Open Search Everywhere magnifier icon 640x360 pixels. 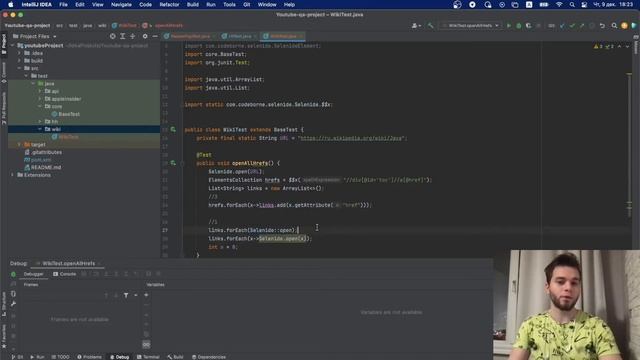(614, 26)
